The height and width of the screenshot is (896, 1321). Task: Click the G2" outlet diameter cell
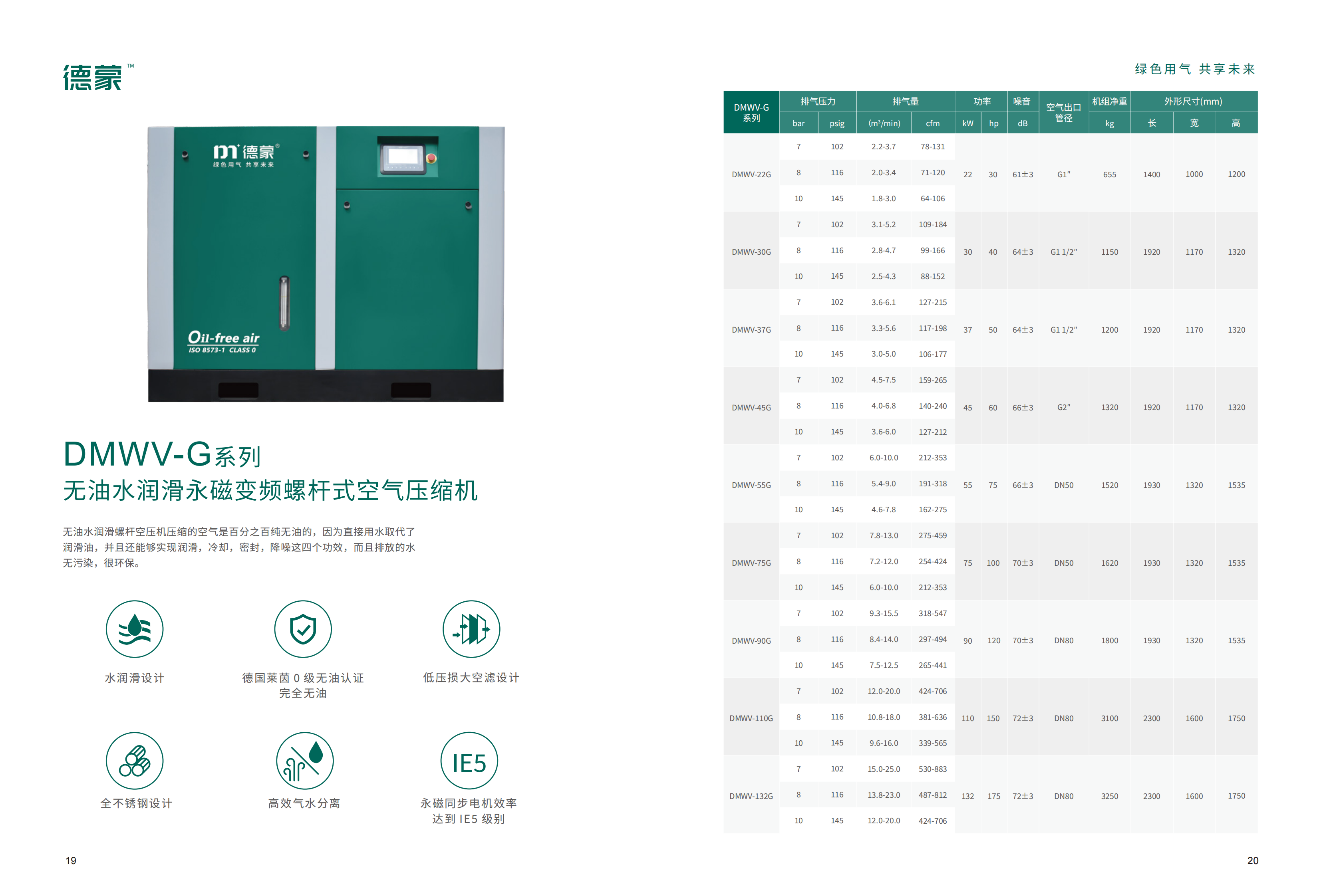[x=1063, y=407]
